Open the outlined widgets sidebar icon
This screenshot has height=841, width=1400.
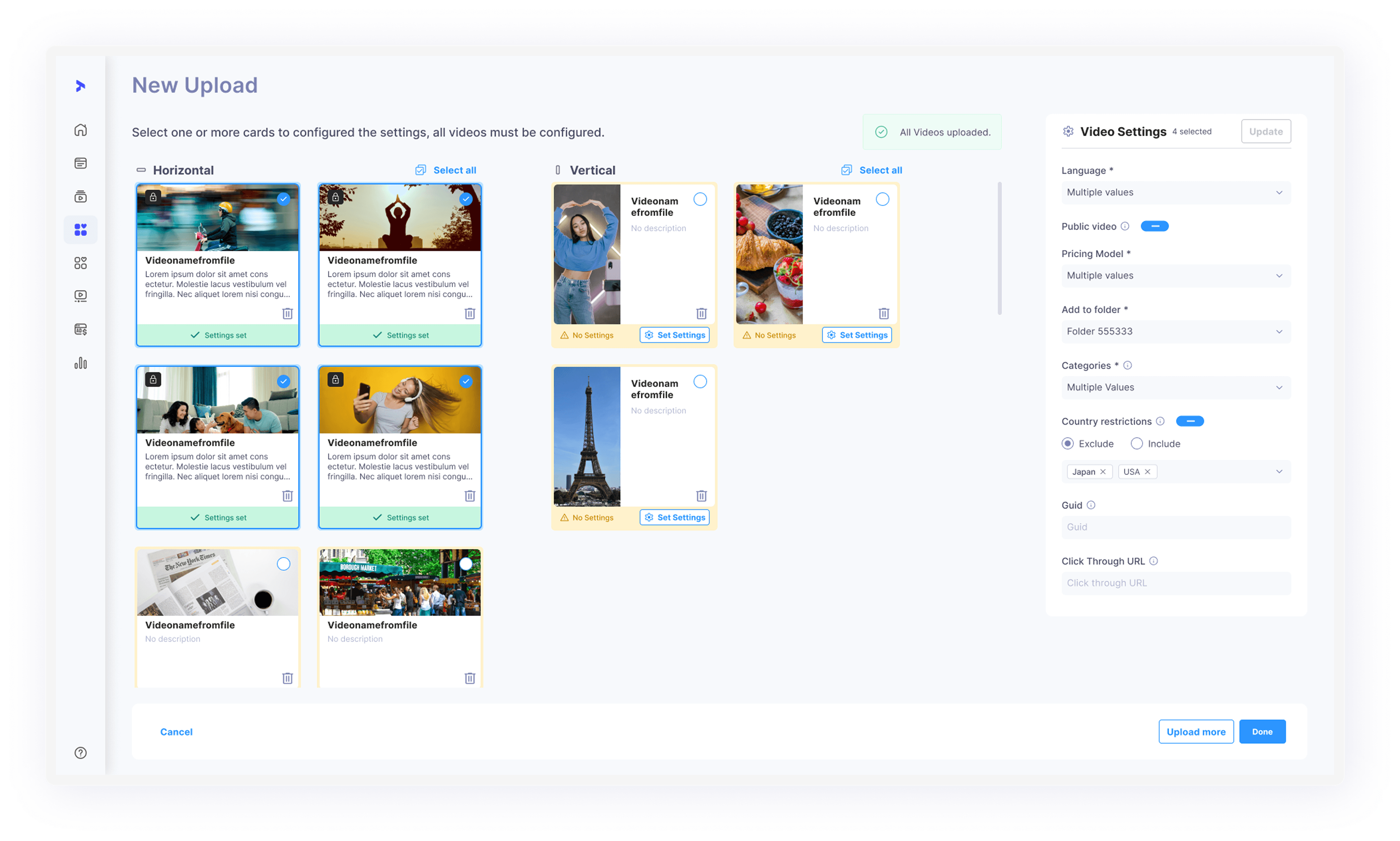pos(80,263)
